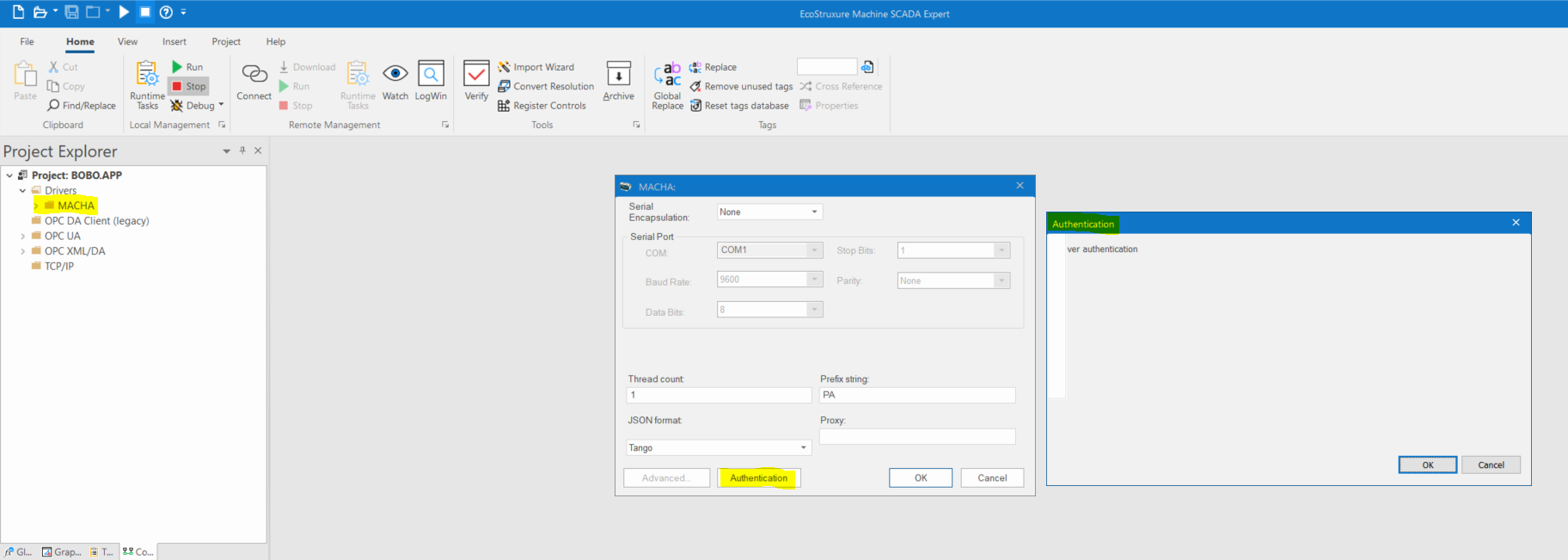Switch to the Insert ribbon tab

(175, 41)
